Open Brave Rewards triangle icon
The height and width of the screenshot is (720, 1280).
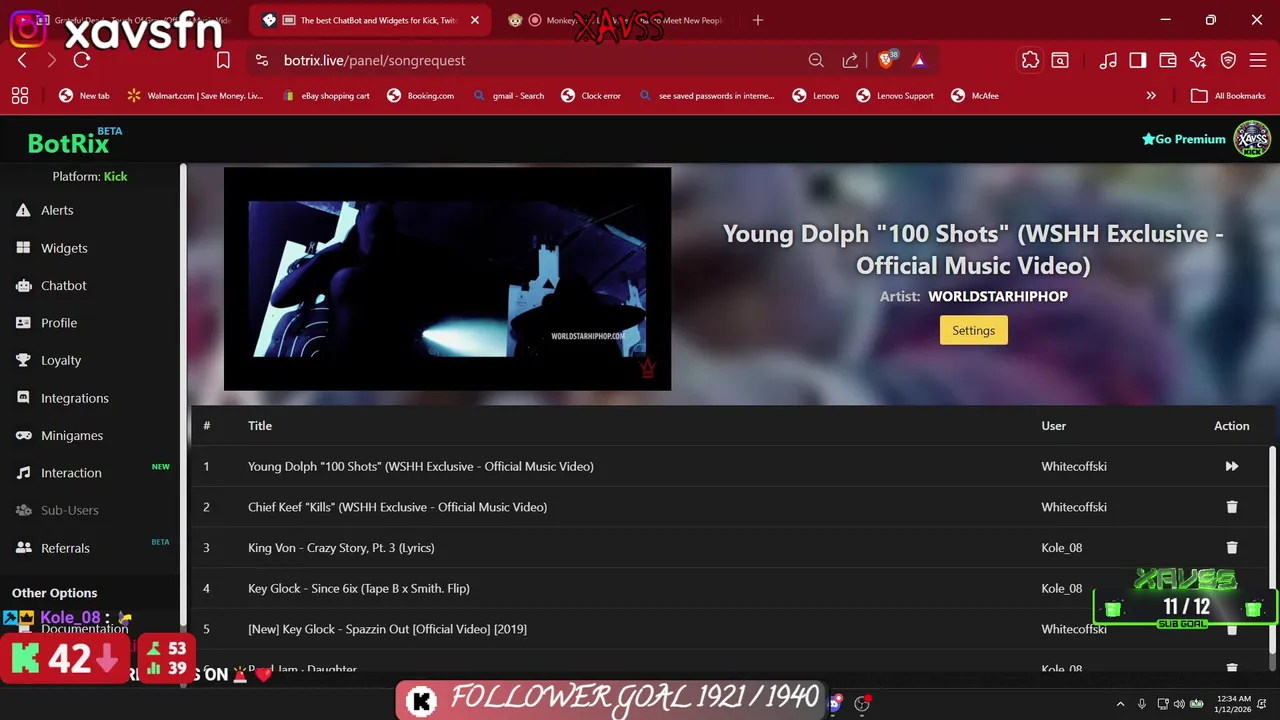tap(919, 60)
